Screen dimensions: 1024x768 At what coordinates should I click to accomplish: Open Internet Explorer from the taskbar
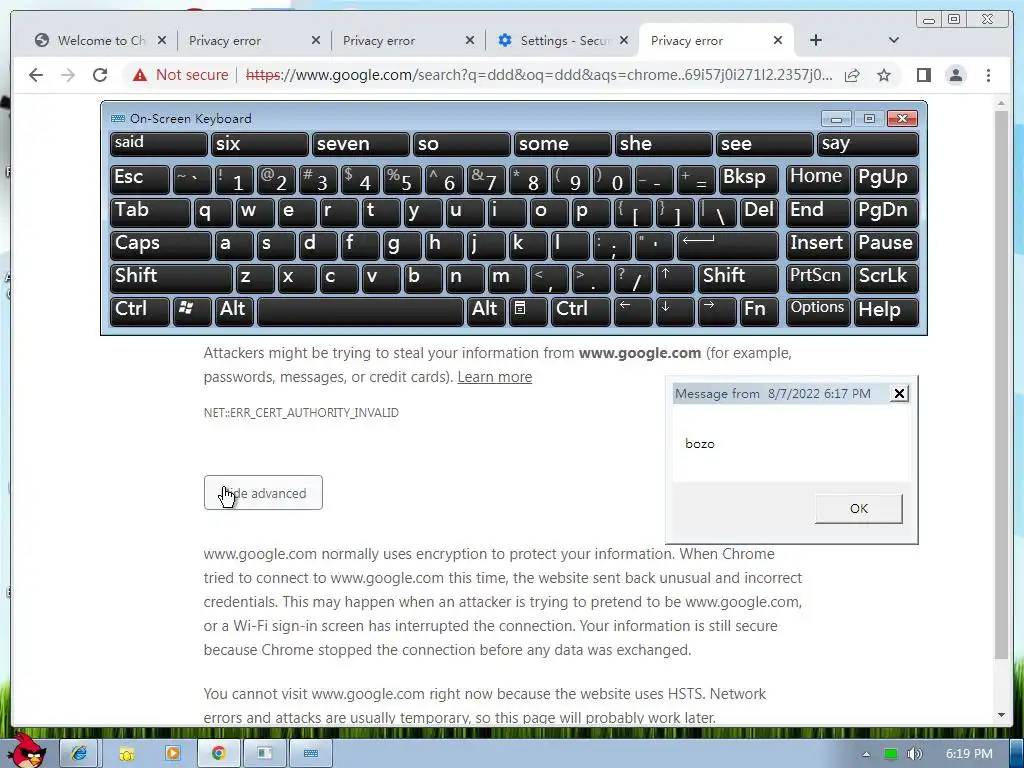pos(79,754)
